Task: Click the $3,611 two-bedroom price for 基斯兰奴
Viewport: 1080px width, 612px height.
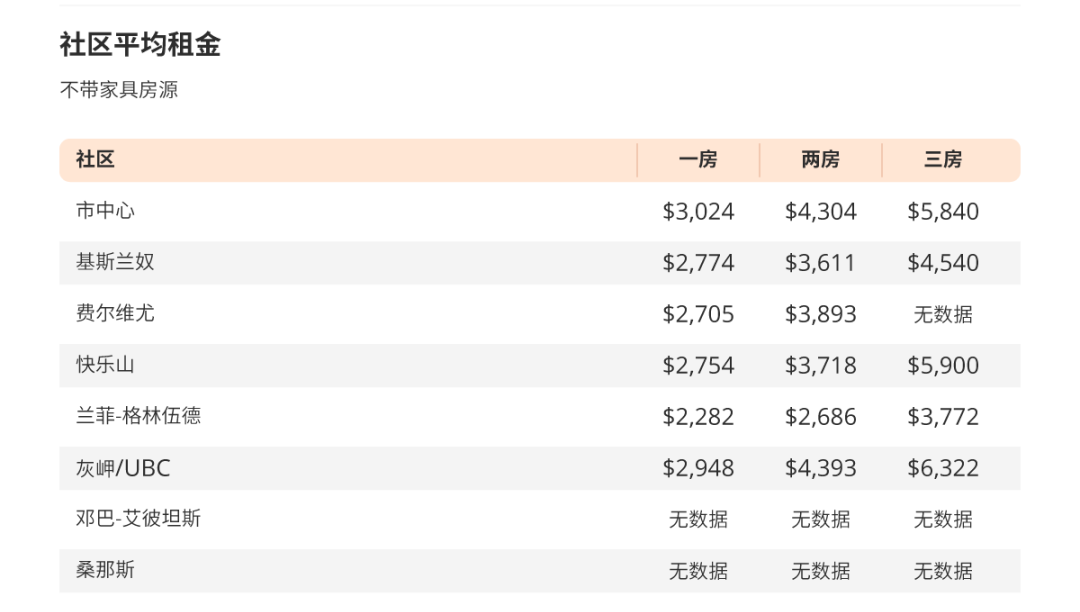Action: (820, 263)
